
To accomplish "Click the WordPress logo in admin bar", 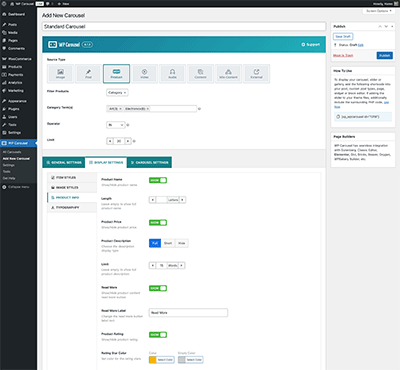I will 4,4.
